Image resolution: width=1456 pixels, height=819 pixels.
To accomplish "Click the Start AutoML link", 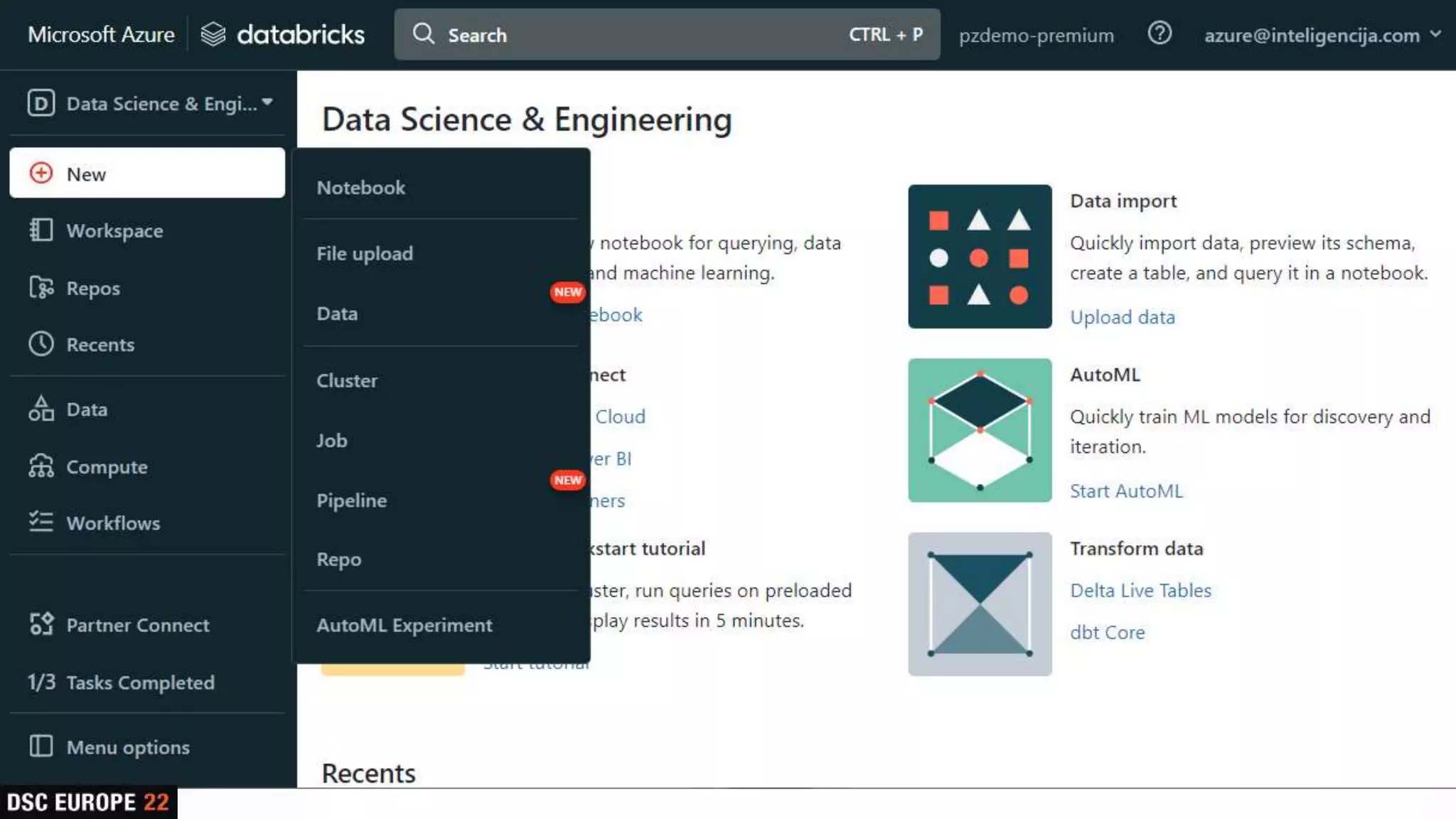I will click(x=1126, y=491).
